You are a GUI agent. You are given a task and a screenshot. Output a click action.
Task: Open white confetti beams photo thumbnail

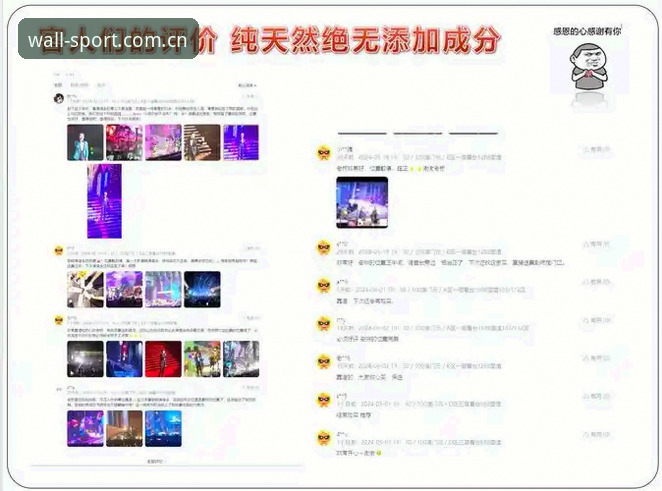tap(85, 289)
